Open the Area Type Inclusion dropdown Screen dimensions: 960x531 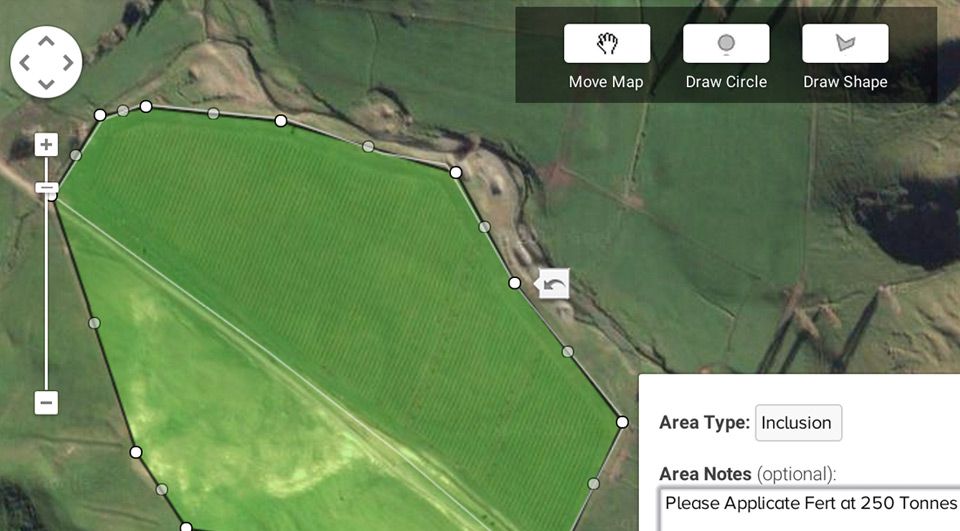click(798, 423)
